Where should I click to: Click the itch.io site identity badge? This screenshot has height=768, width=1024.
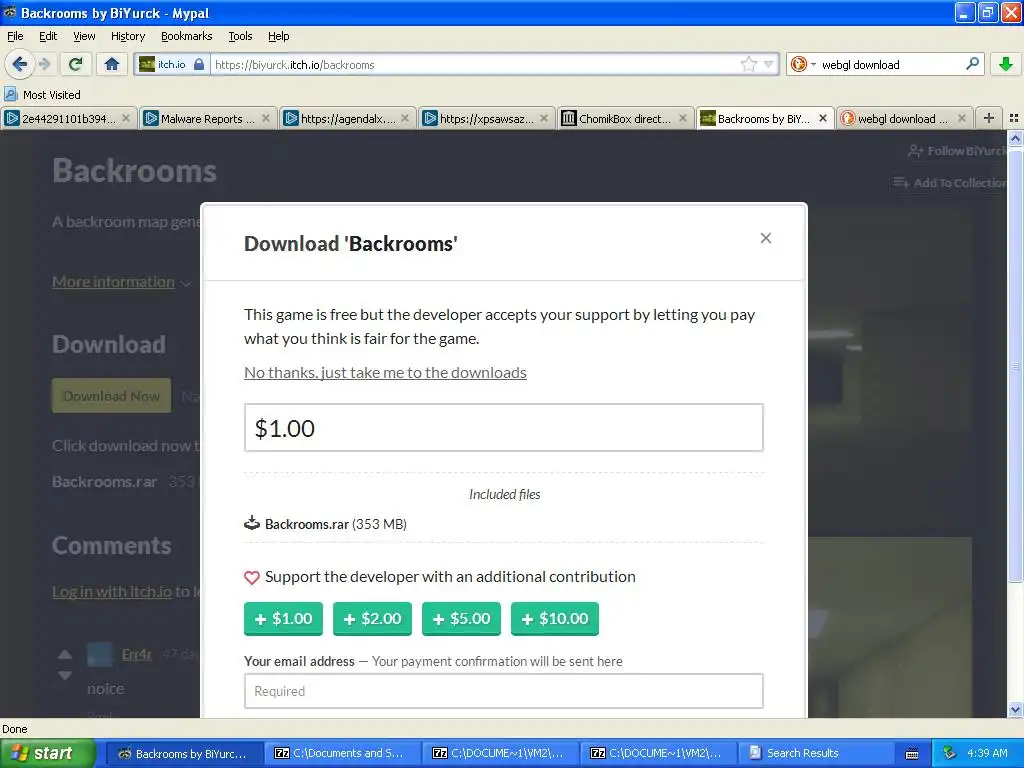click(172, 64)
